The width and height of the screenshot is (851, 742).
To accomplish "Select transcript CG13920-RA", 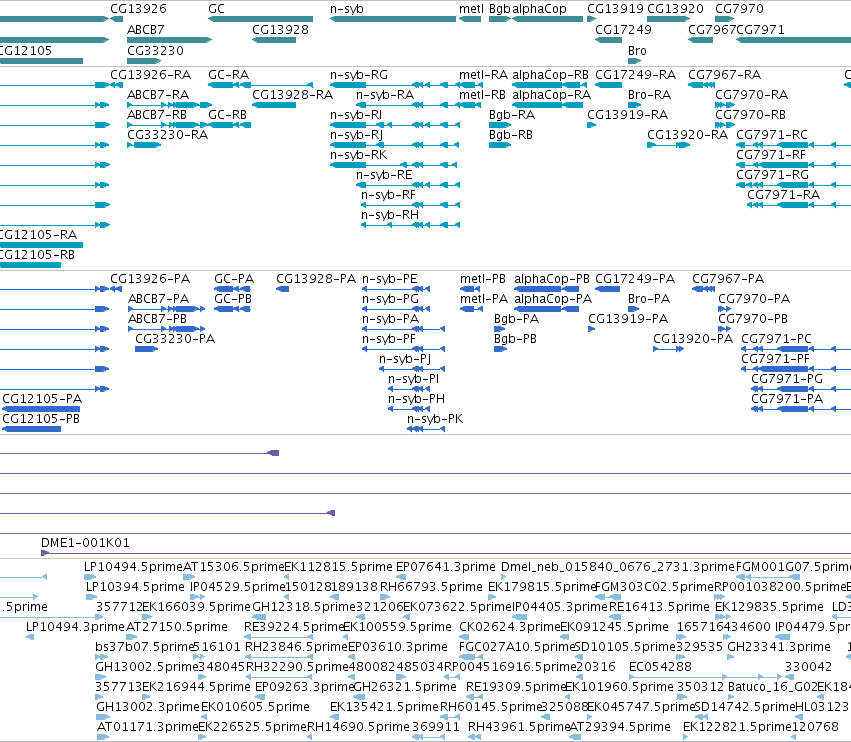I will click(687, 135).
